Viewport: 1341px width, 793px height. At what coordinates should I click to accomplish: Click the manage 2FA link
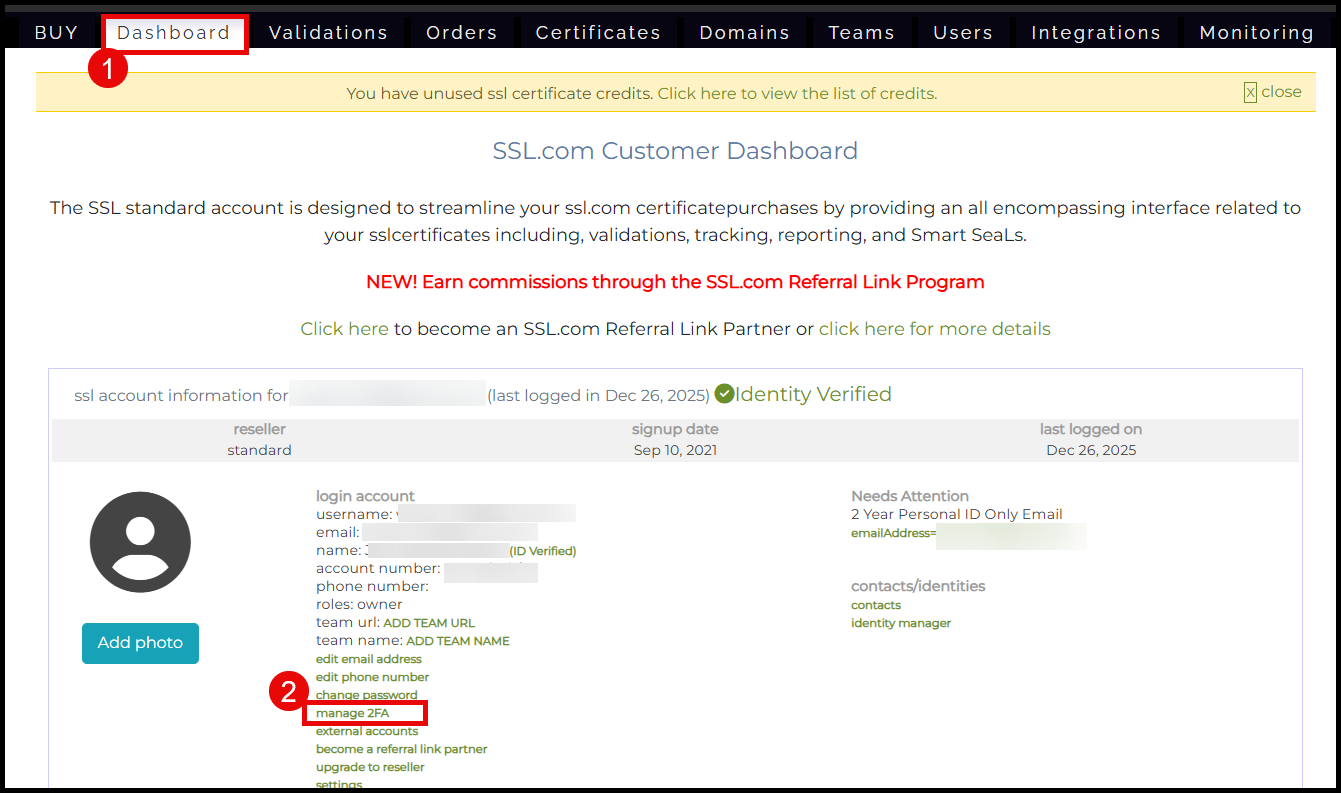352,713
